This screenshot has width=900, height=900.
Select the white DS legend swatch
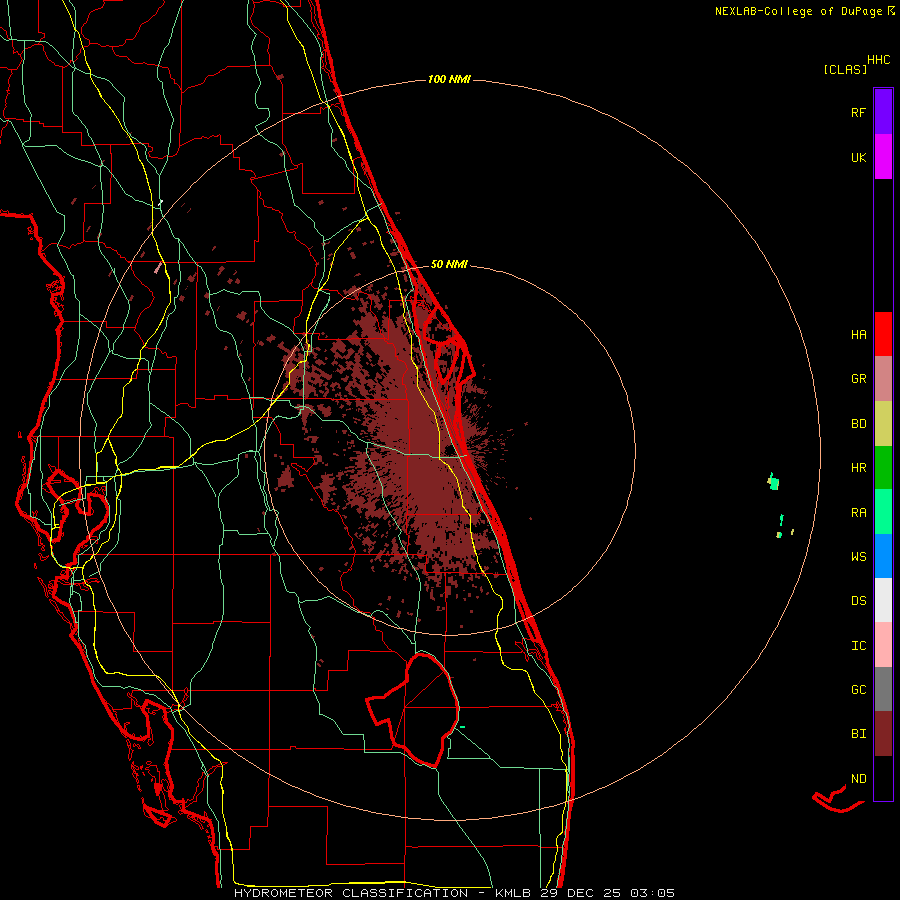click(883, 600)
